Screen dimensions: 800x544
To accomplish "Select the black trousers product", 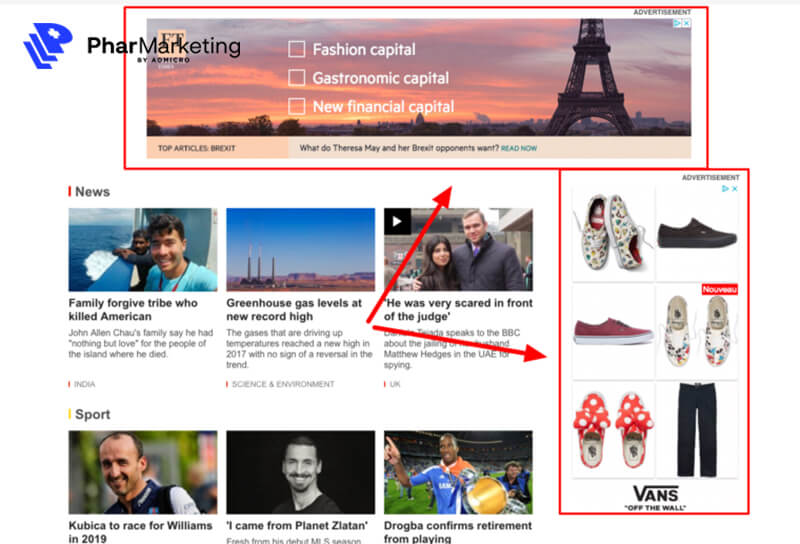I will [x=697, y=430].
